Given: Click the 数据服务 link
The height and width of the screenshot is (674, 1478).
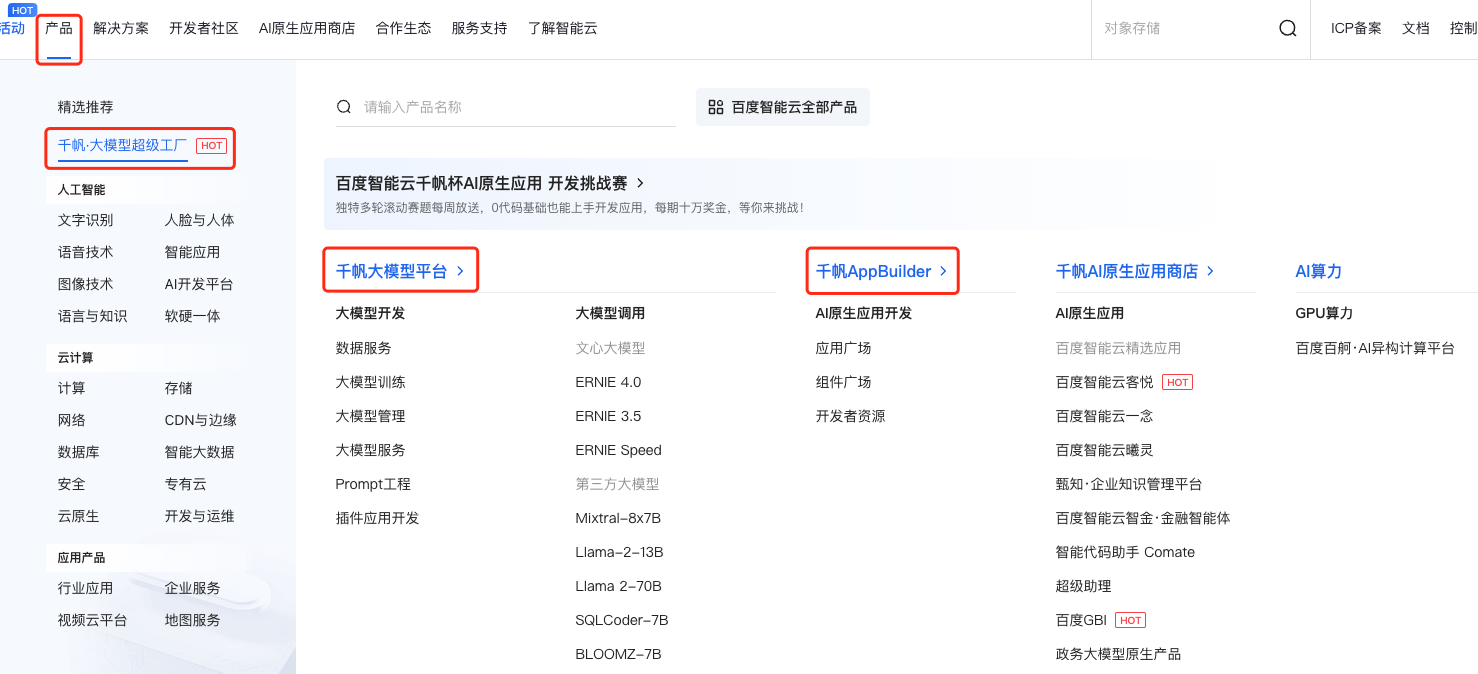Looking at the screenshot, I should (364, 348).
